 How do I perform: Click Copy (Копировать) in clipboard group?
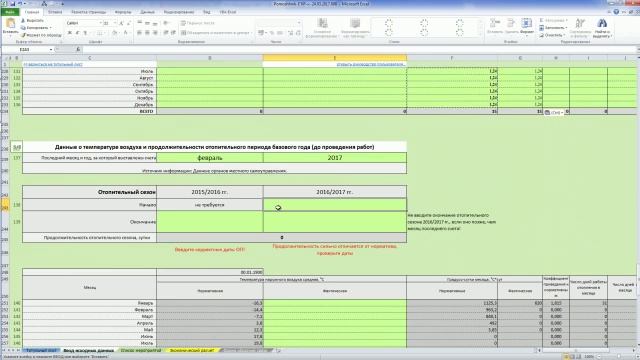point(36,28)
